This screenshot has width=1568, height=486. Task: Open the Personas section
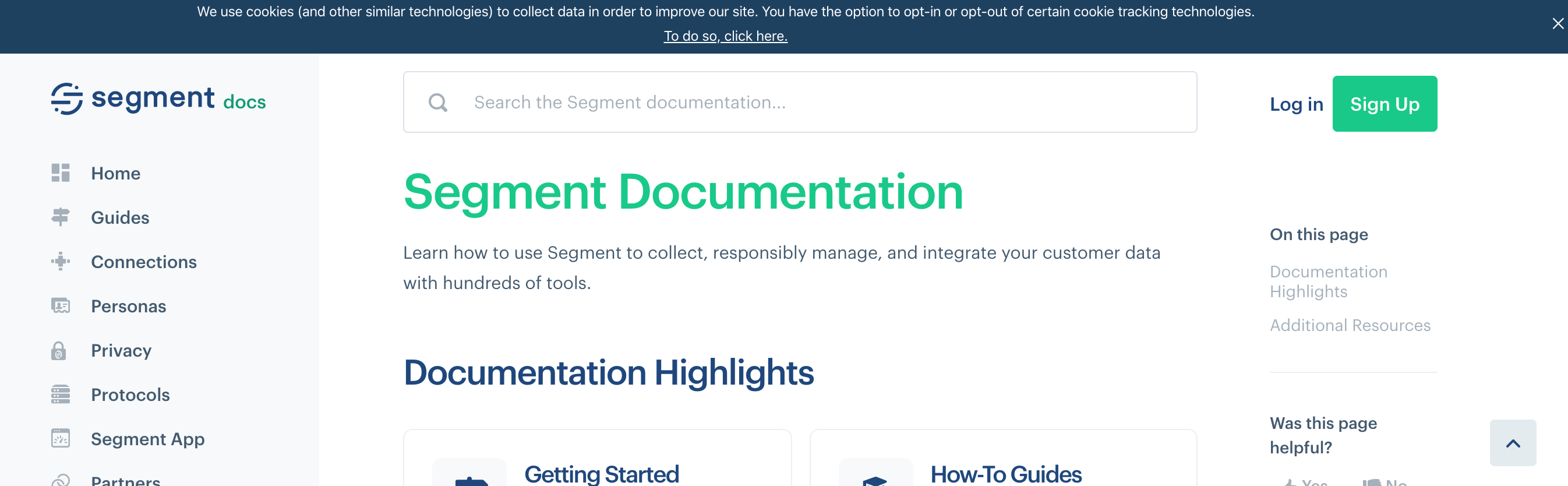129,307
